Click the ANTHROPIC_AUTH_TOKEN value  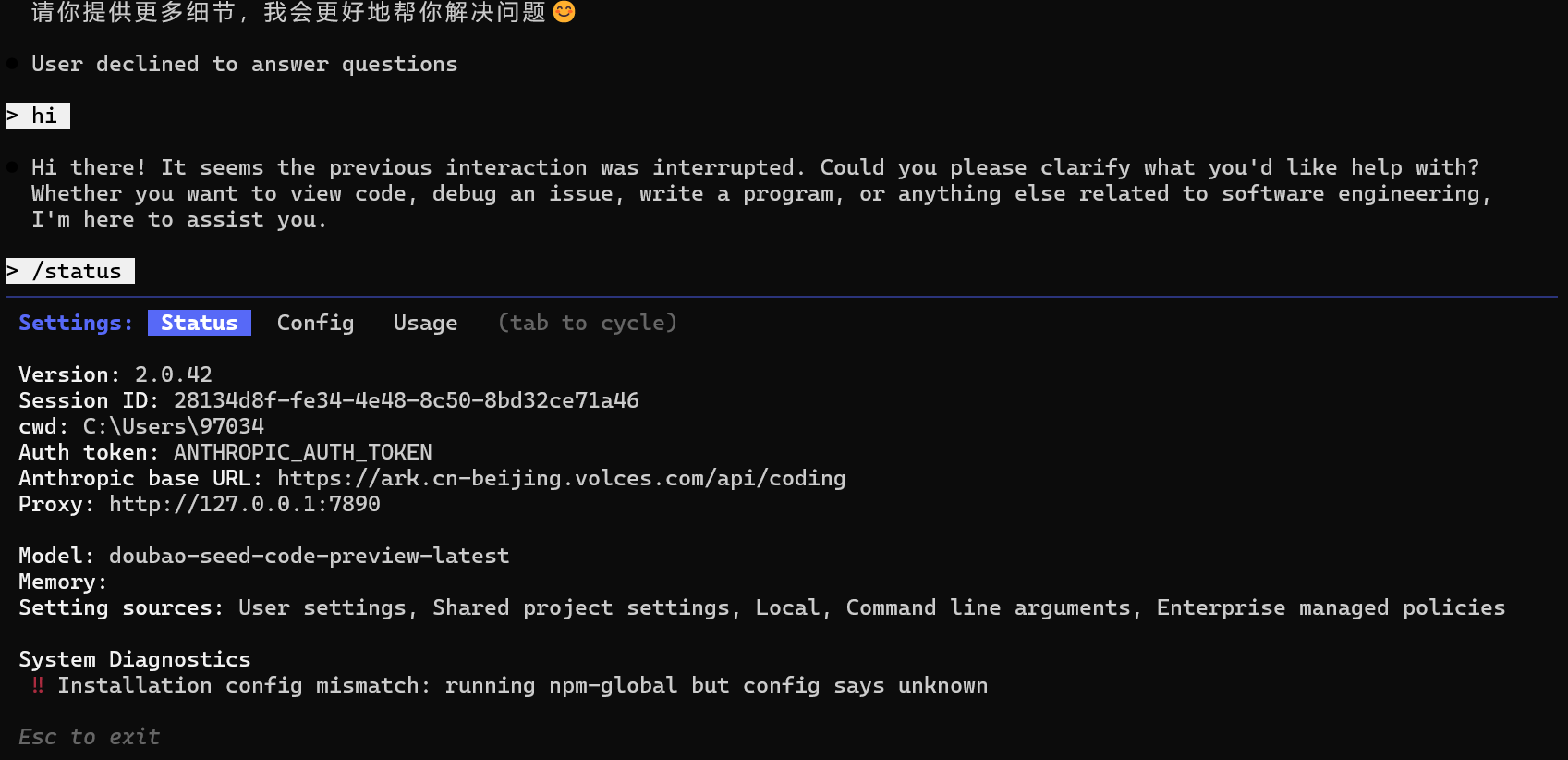tap(302, 452)
